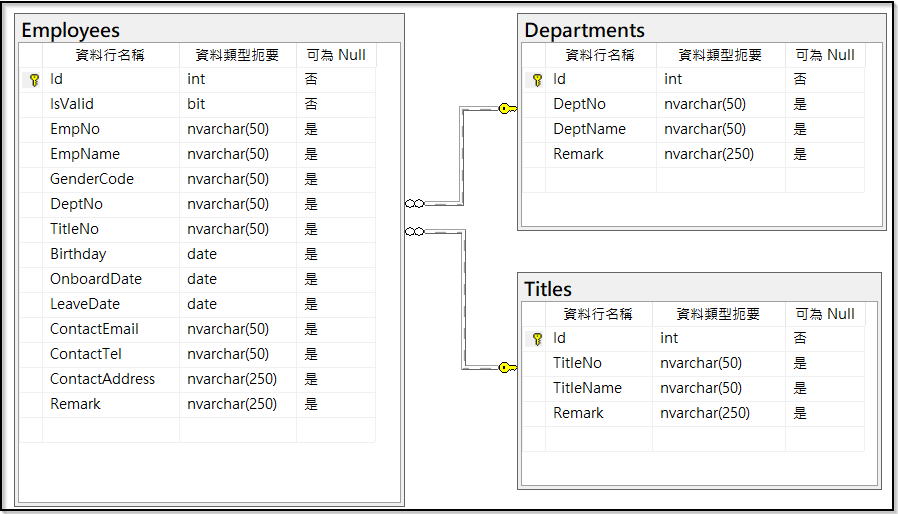This screenshot has width=898, height=514.
Task: Select the DeptNo column name in Departments
Action: pyautogui.click(x=579, y=104)
